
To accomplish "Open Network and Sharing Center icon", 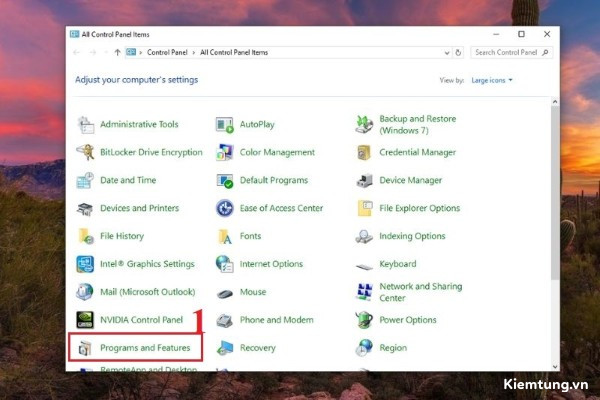I will tap(364, 292).
